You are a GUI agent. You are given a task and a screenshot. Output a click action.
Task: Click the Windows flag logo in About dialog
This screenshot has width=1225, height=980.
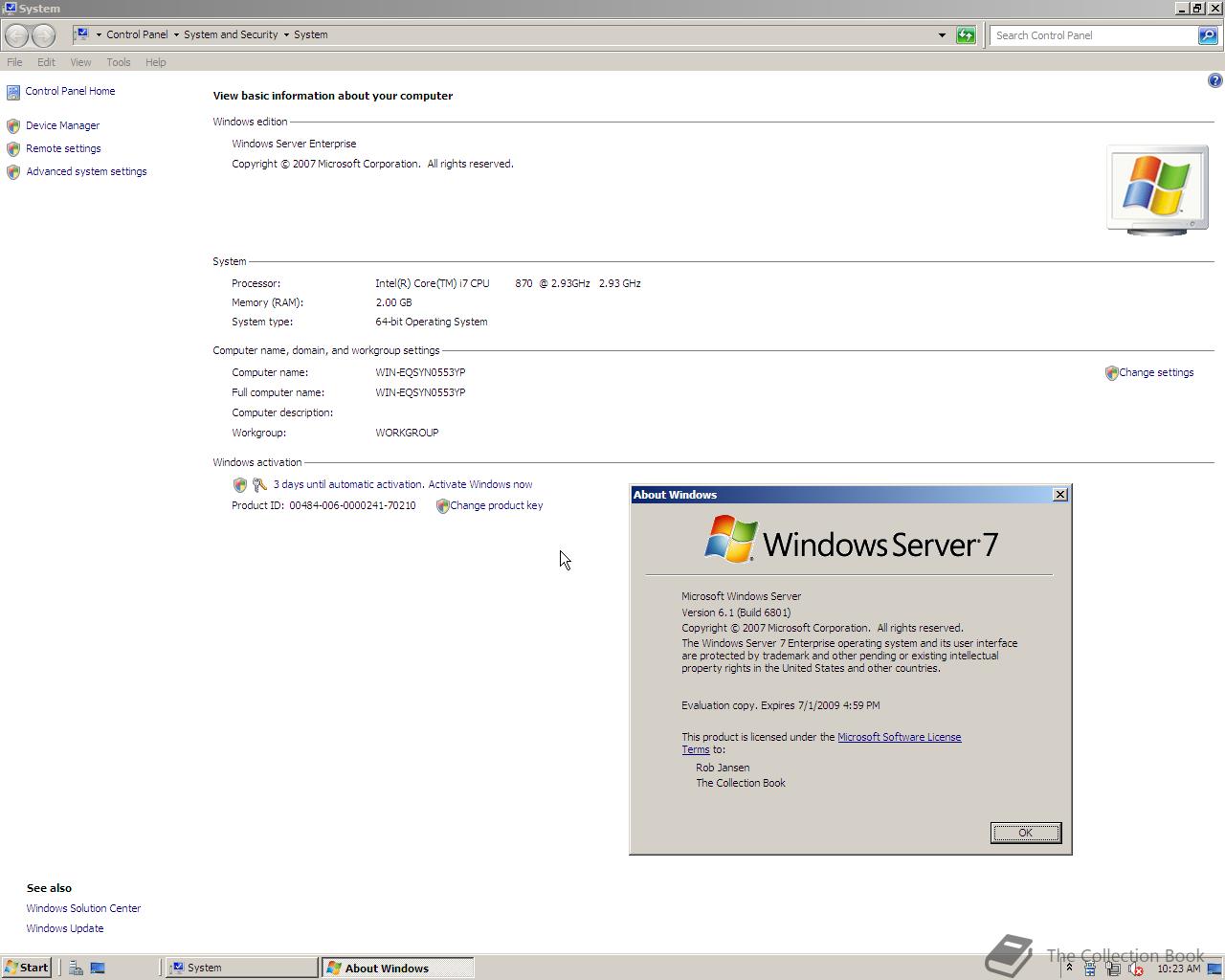730,539
